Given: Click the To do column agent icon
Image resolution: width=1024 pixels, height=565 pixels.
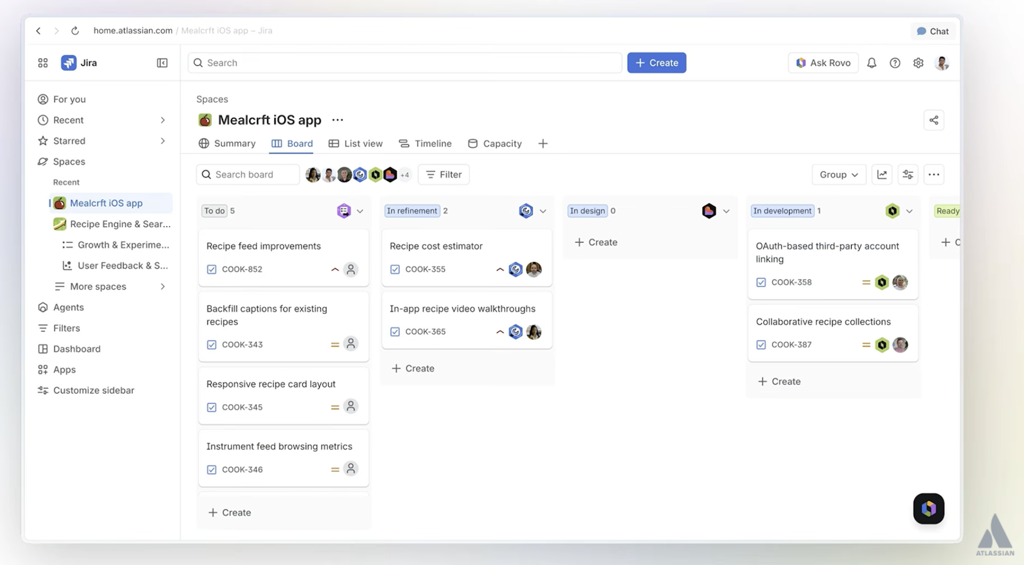Looking at the screenshot, I should [344, 211].
